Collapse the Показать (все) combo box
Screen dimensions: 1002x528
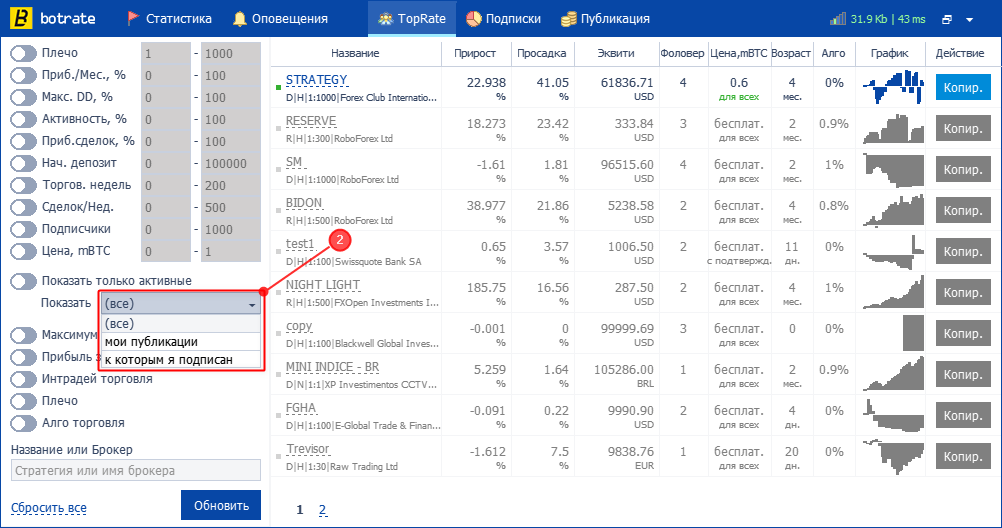coord(181,304)
